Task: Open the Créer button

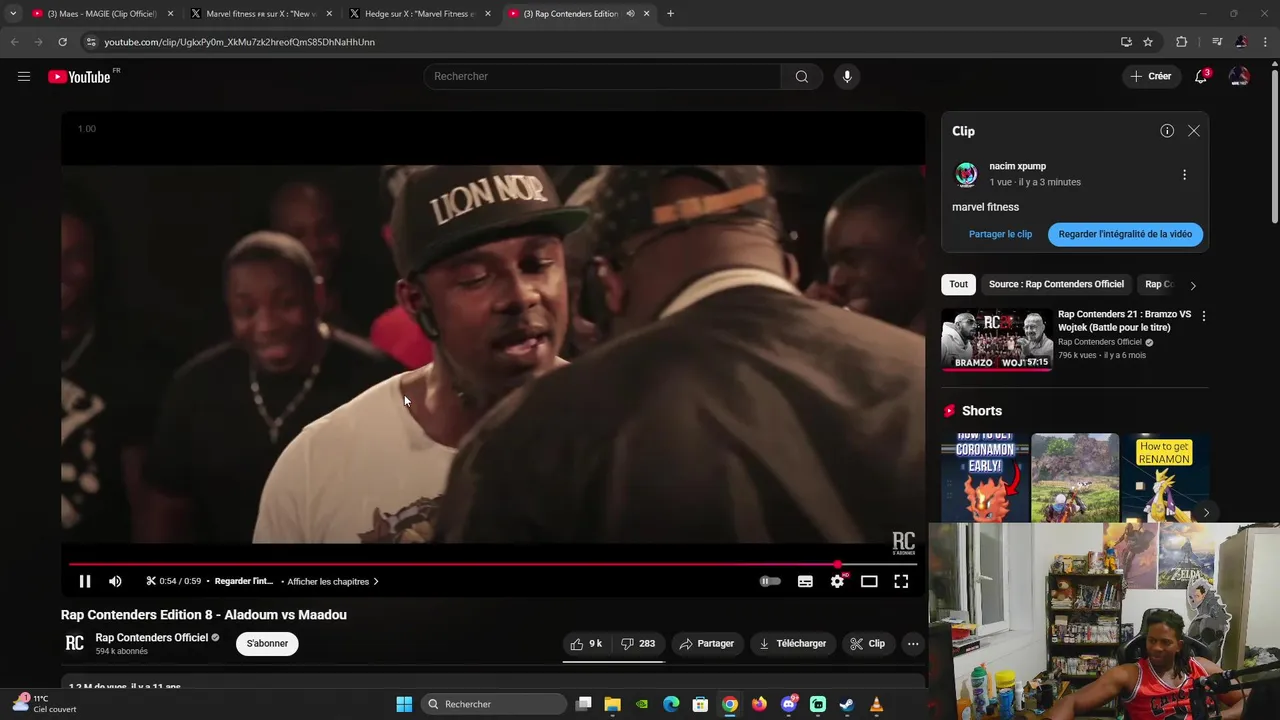Action: (1150, 76)
